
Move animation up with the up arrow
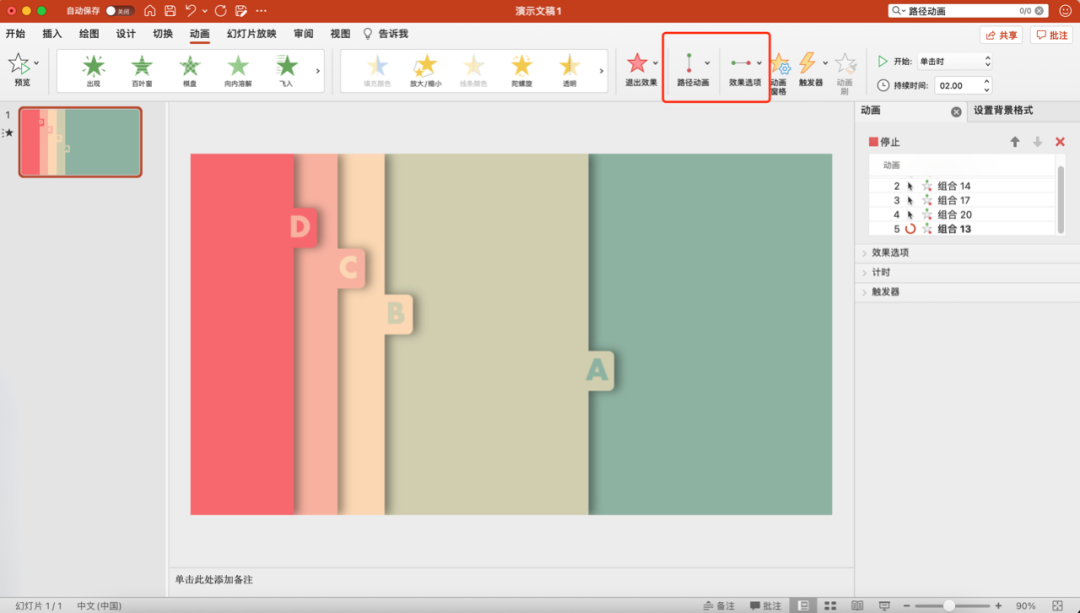[1015, 142]
